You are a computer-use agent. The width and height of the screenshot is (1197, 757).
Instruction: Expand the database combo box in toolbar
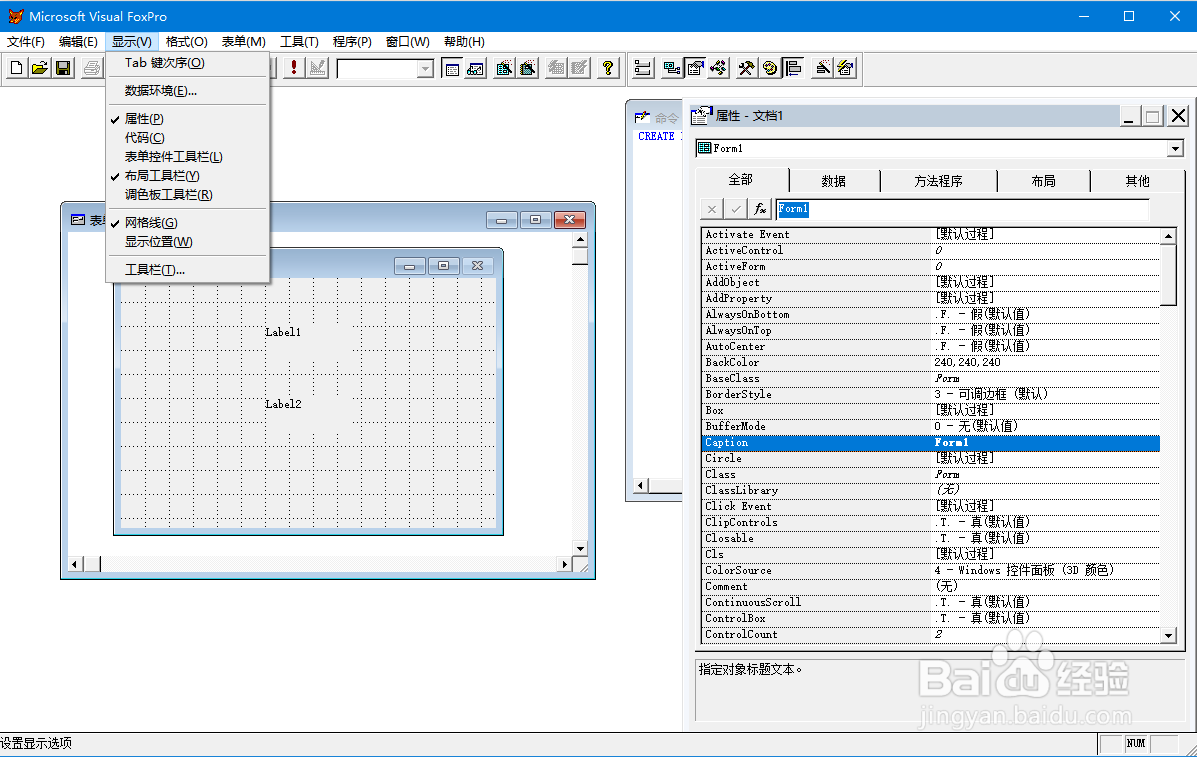point(425,69)
